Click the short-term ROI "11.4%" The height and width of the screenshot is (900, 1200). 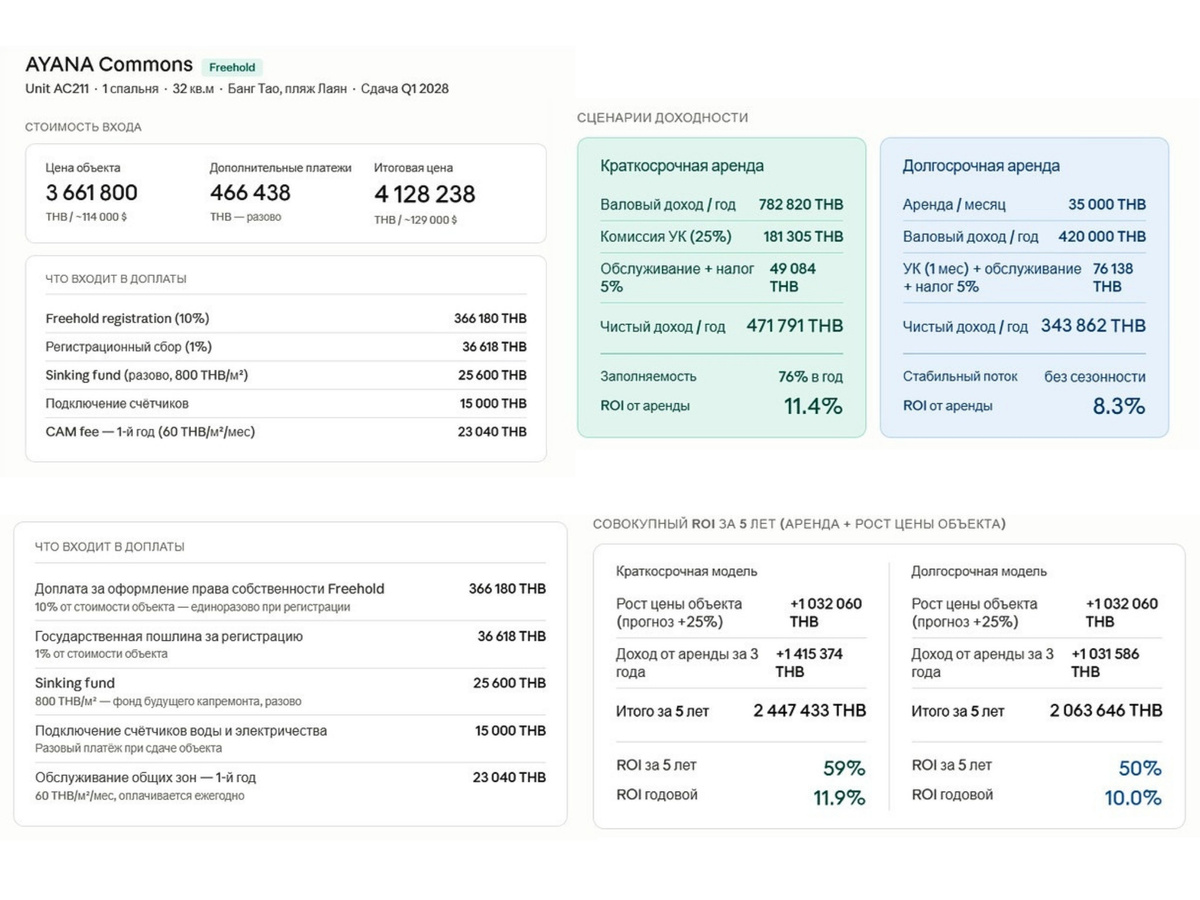(x=813, y=406)
